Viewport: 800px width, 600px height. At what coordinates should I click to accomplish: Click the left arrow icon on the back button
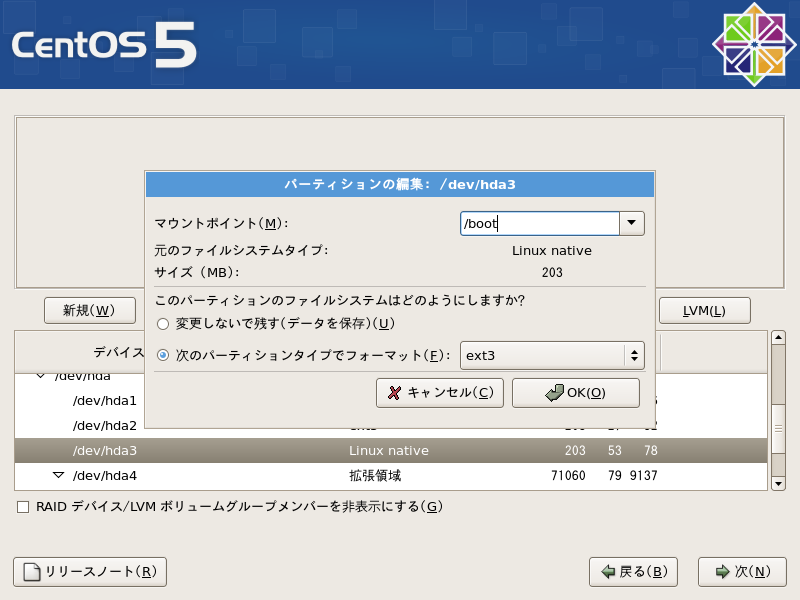[608, 572]
